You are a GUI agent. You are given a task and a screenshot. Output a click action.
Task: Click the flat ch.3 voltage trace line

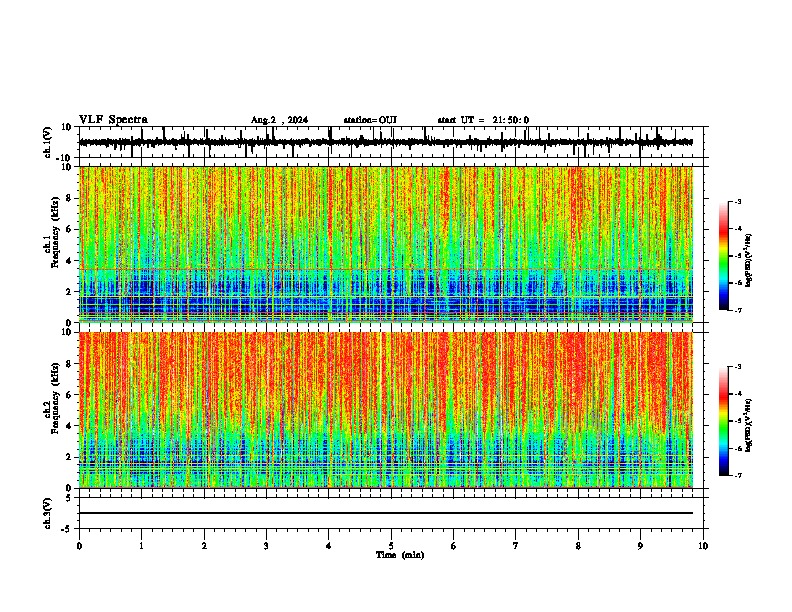click(386, 513)
